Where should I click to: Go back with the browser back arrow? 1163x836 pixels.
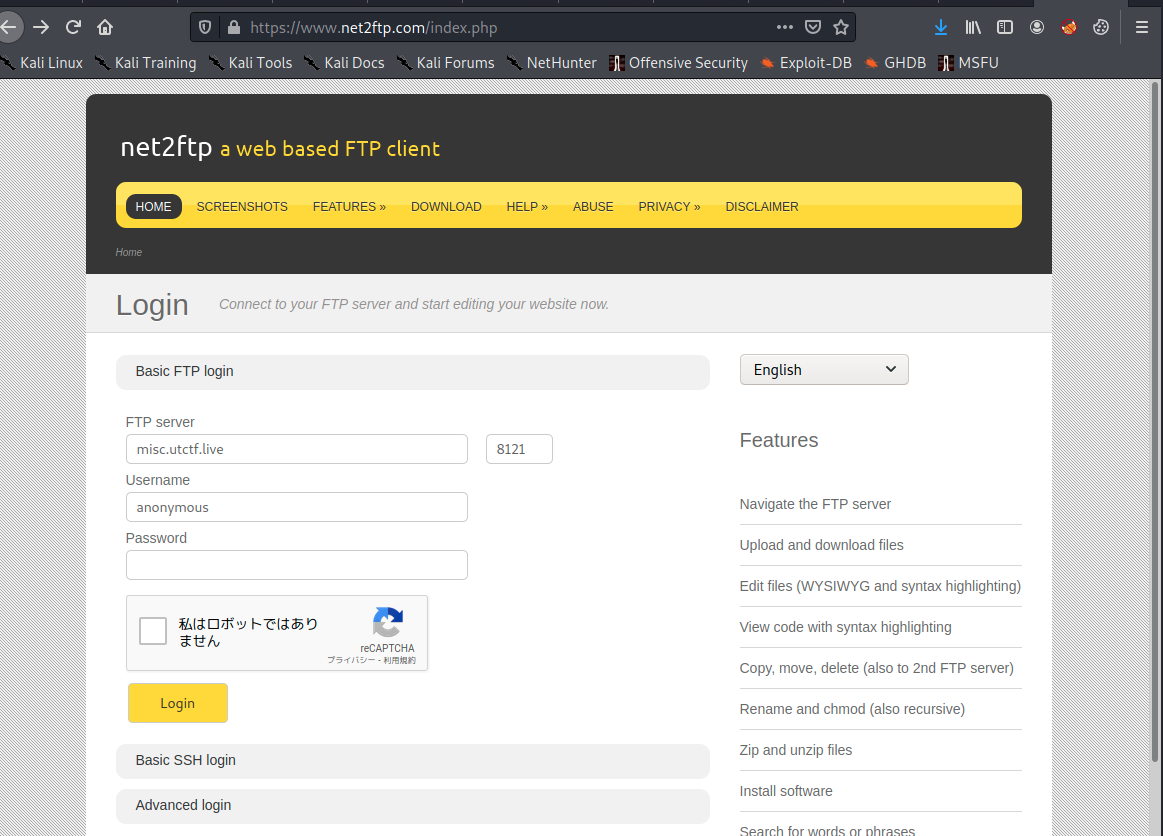(x=9, y=27)
